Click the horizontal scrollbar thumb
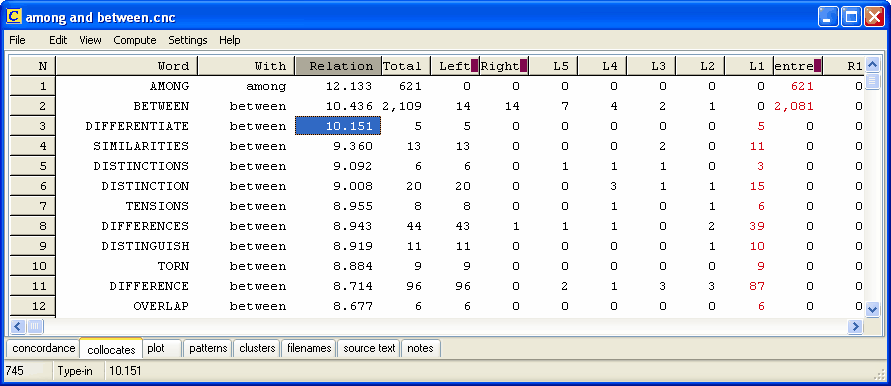891x386 pixels. (35, 326)
